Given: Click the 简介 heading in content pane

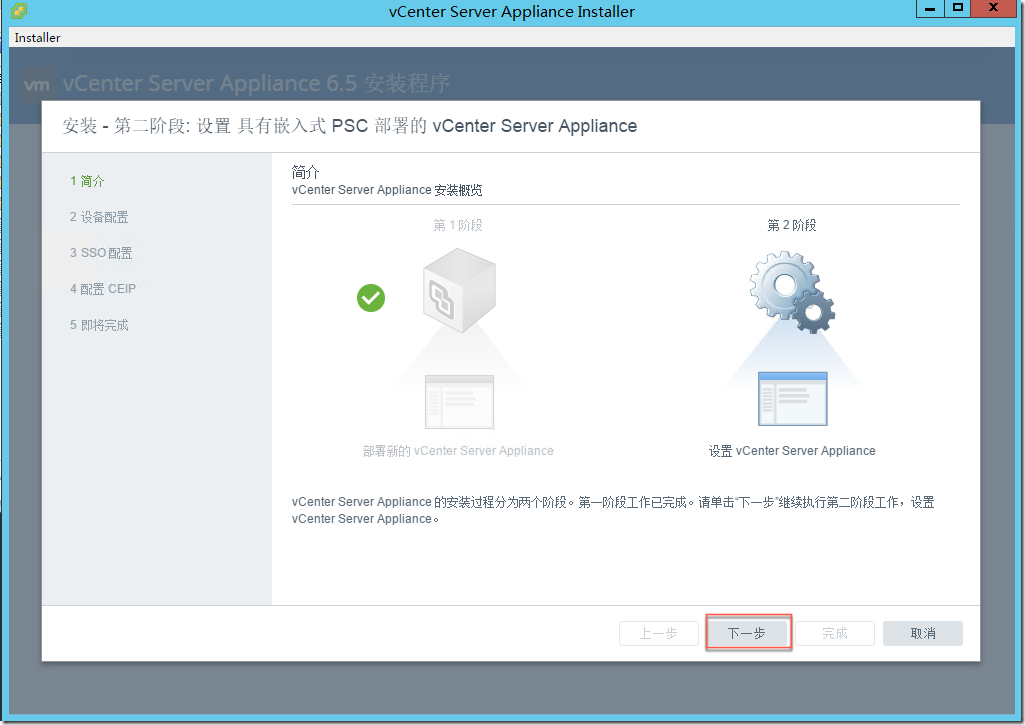Looking at the screenshot, I should point(305,172).
